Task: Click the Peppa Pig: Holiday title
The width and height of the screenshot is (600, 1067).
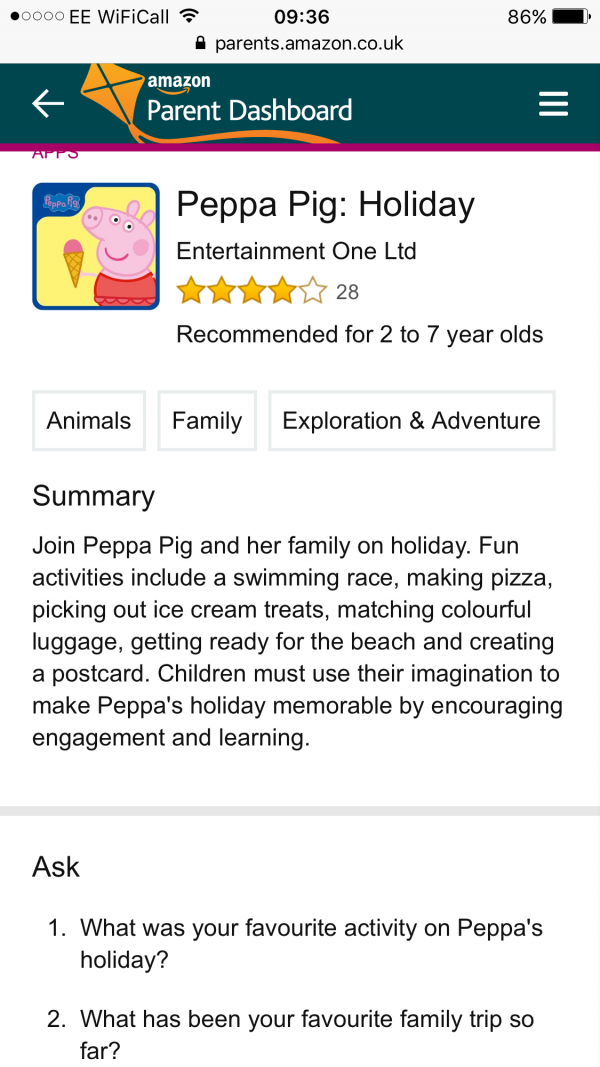Action: pyautogui.click(x=325, y=205)
